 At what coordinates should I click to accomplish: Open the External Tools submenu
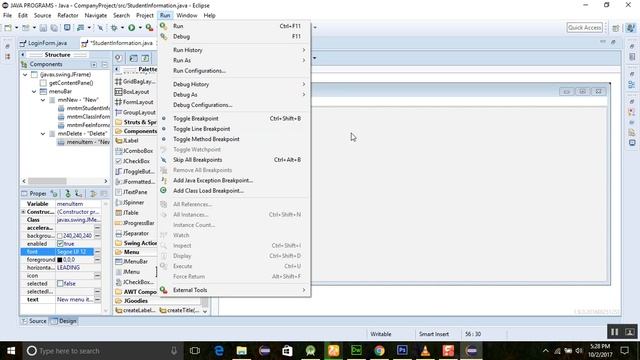(x=234, y=290)
